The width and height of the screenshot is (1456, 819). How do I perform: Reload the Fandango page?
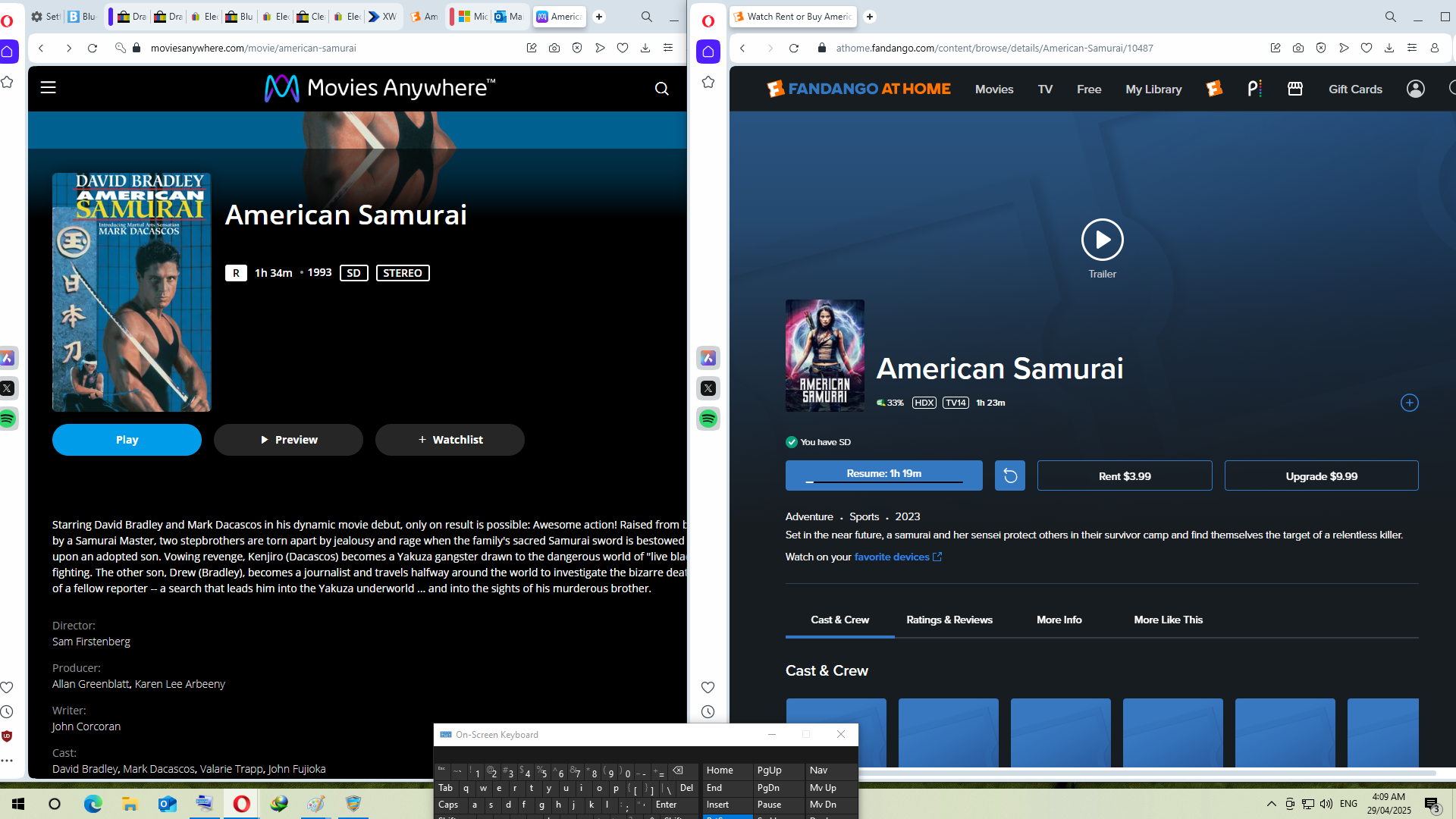(794, 48)
